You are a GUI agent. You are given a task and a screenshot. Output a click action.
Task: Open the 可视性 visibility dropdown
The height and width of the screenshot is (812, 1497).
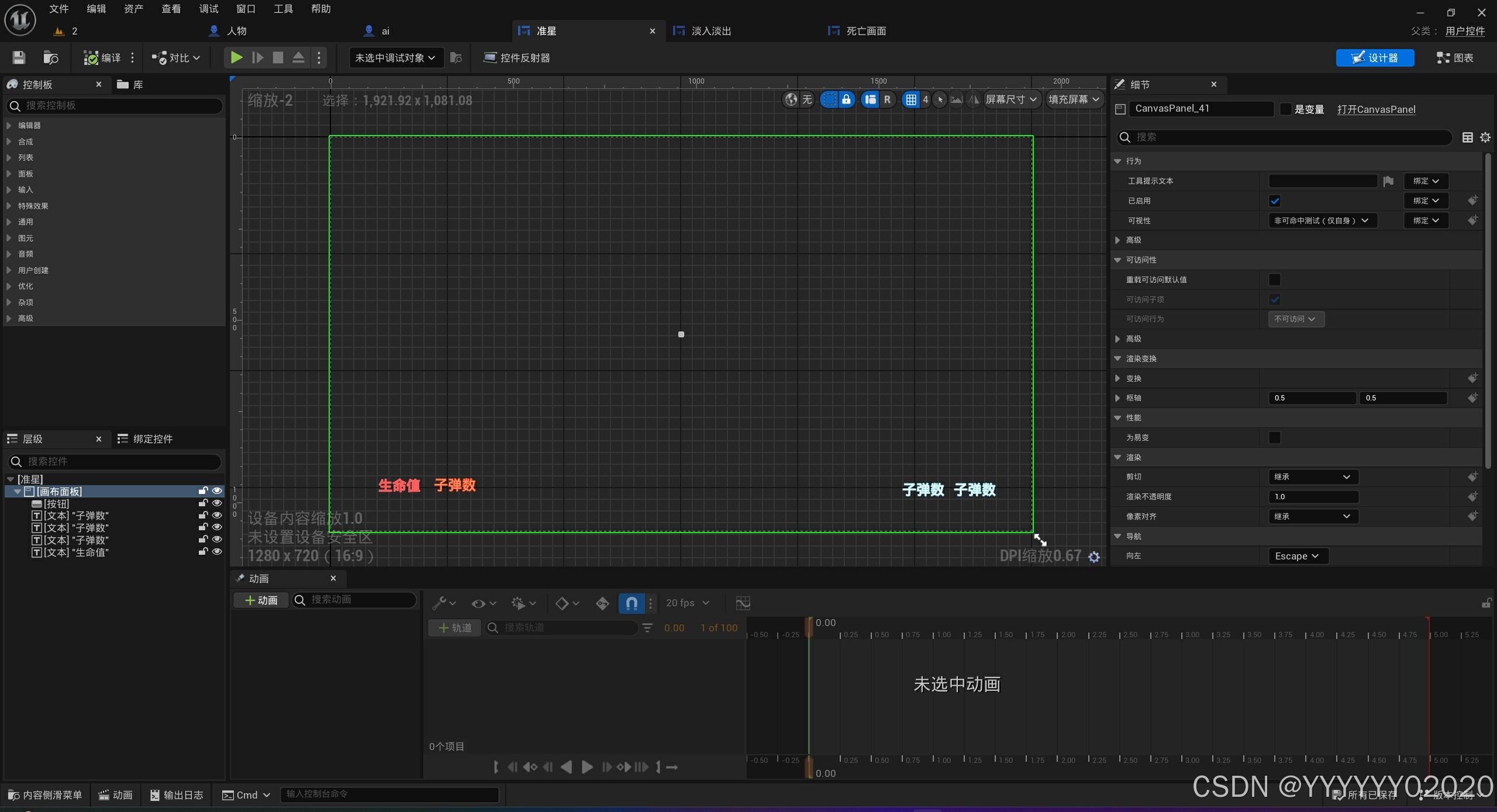click(x=1322, y=220)
